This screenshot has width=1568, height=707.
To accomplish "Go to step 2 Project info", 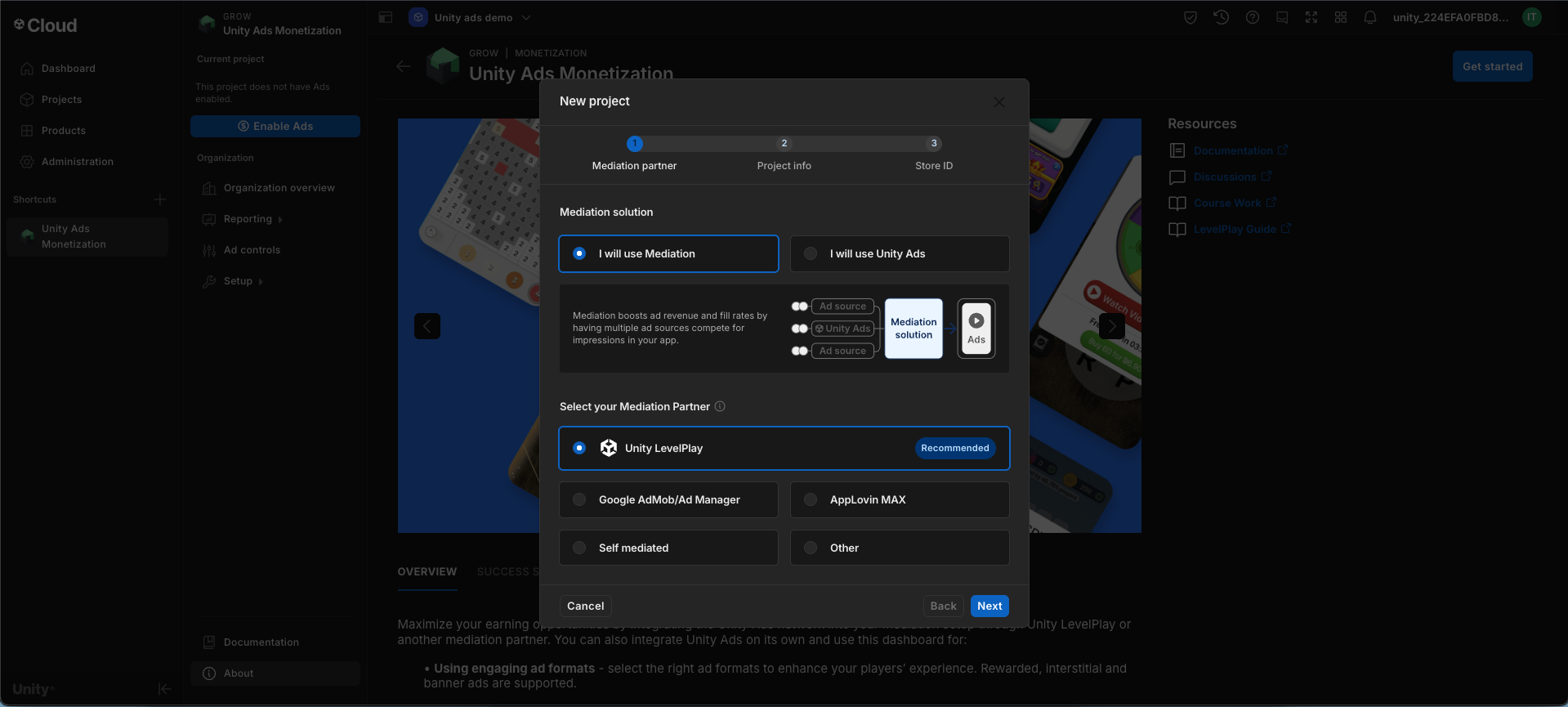I will pyautogui.click(x=784, y=154).
